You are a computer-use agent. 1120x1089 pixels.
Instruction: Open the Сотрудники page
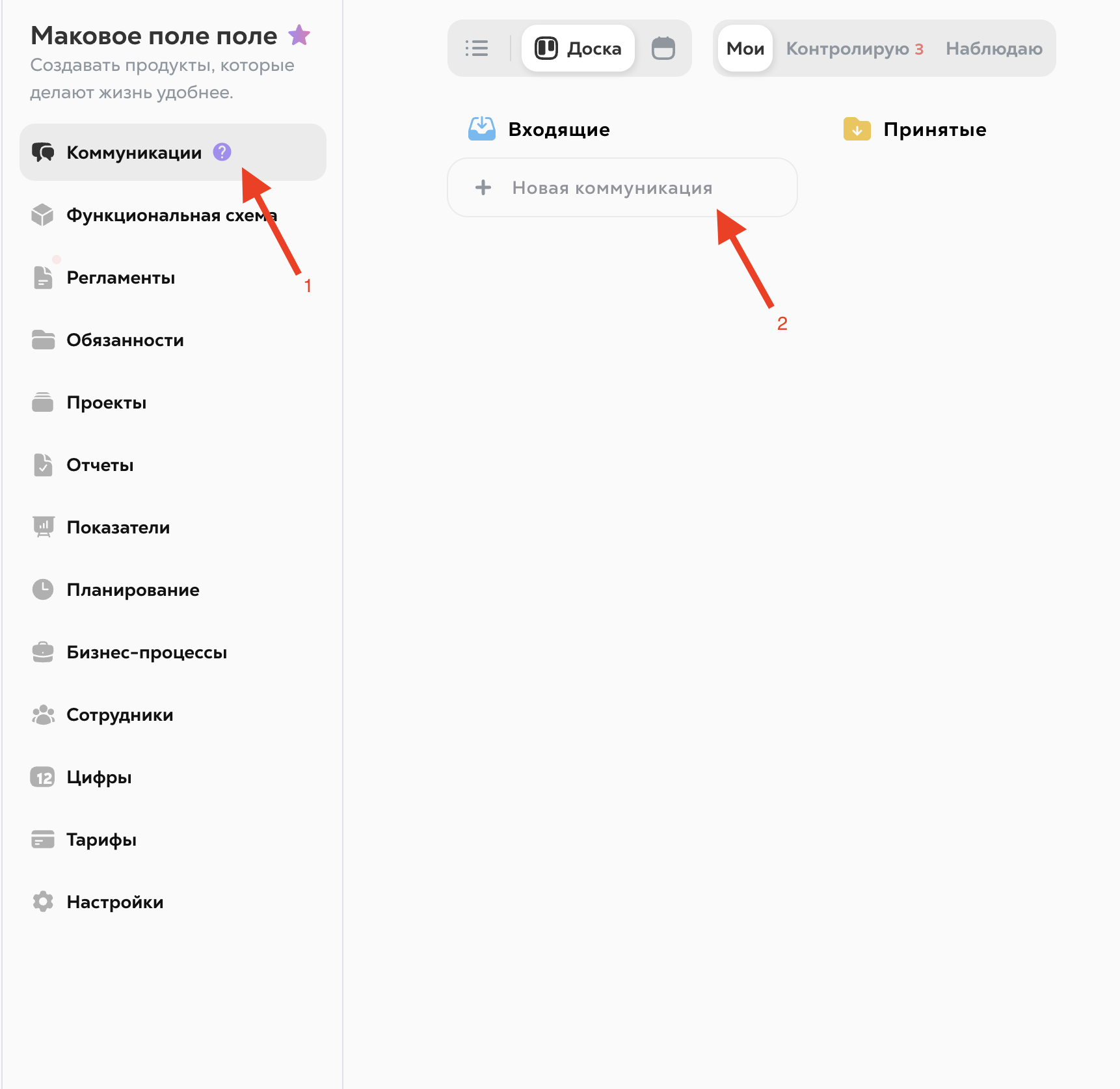click(120, 715)
